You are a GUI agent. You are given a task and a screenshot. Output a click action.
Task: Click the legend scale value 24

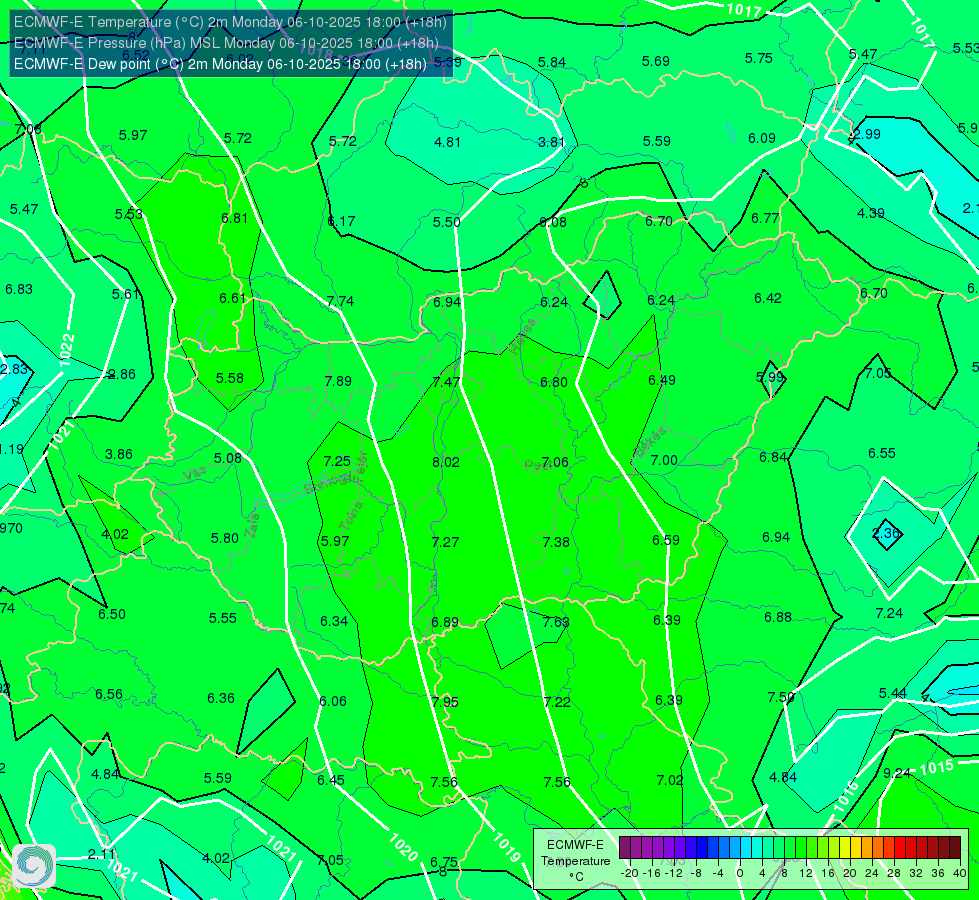(x=872, y=873)
